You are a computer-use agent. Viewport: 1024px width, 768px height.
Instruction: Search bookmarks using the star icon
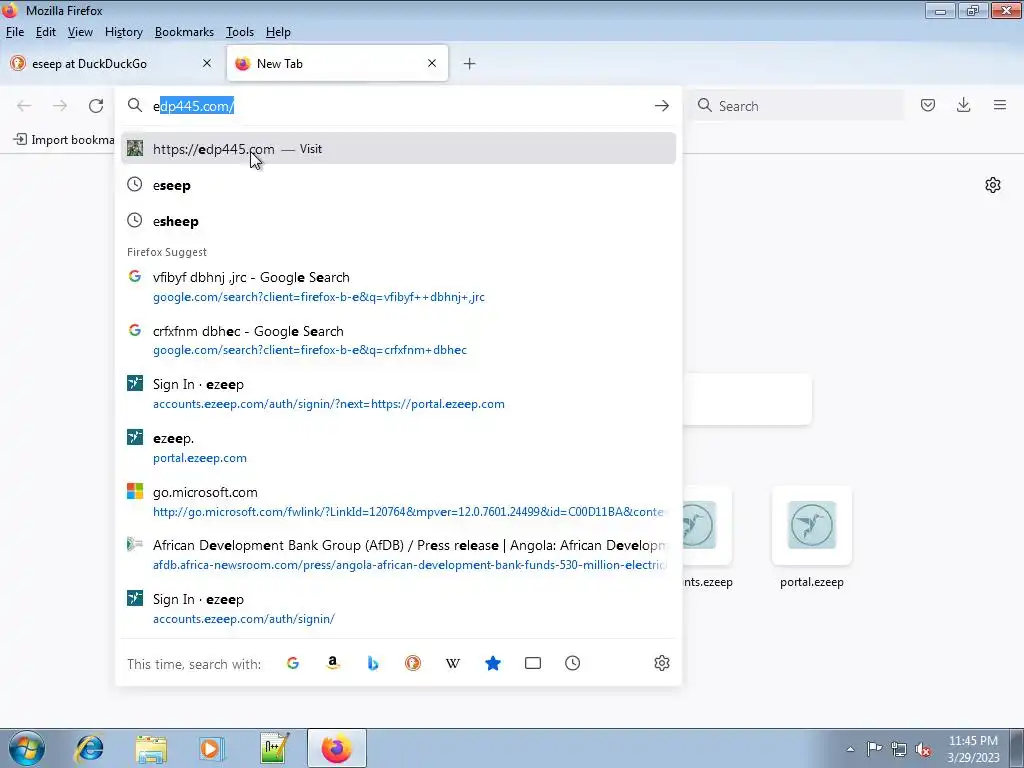[x=493, y=663]
